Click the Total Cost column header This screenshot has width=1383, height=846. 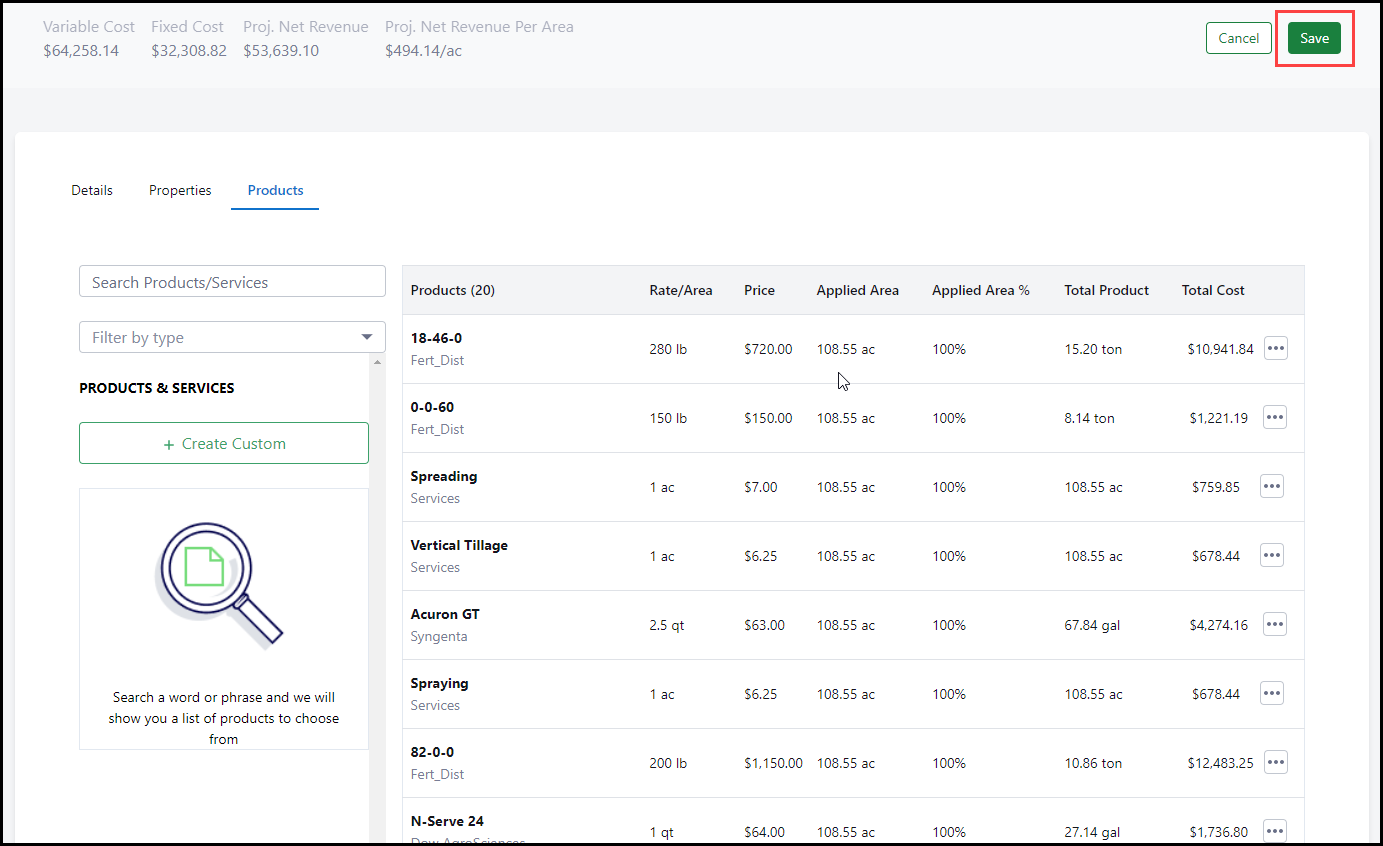1212,290
